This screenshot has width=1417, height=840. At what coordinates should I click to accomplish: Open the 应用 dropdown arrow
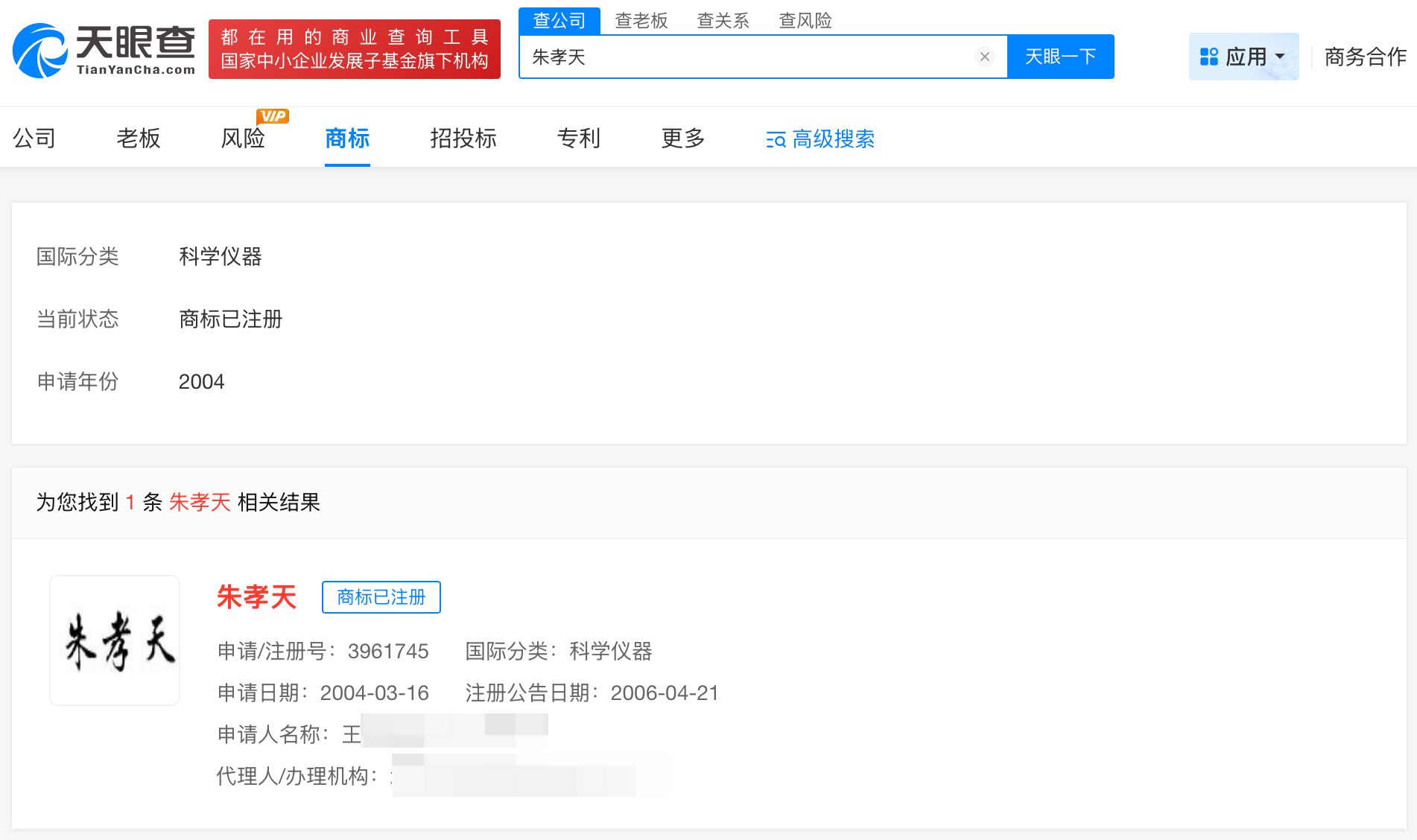pyautogui.click(x=1280, y=56)
